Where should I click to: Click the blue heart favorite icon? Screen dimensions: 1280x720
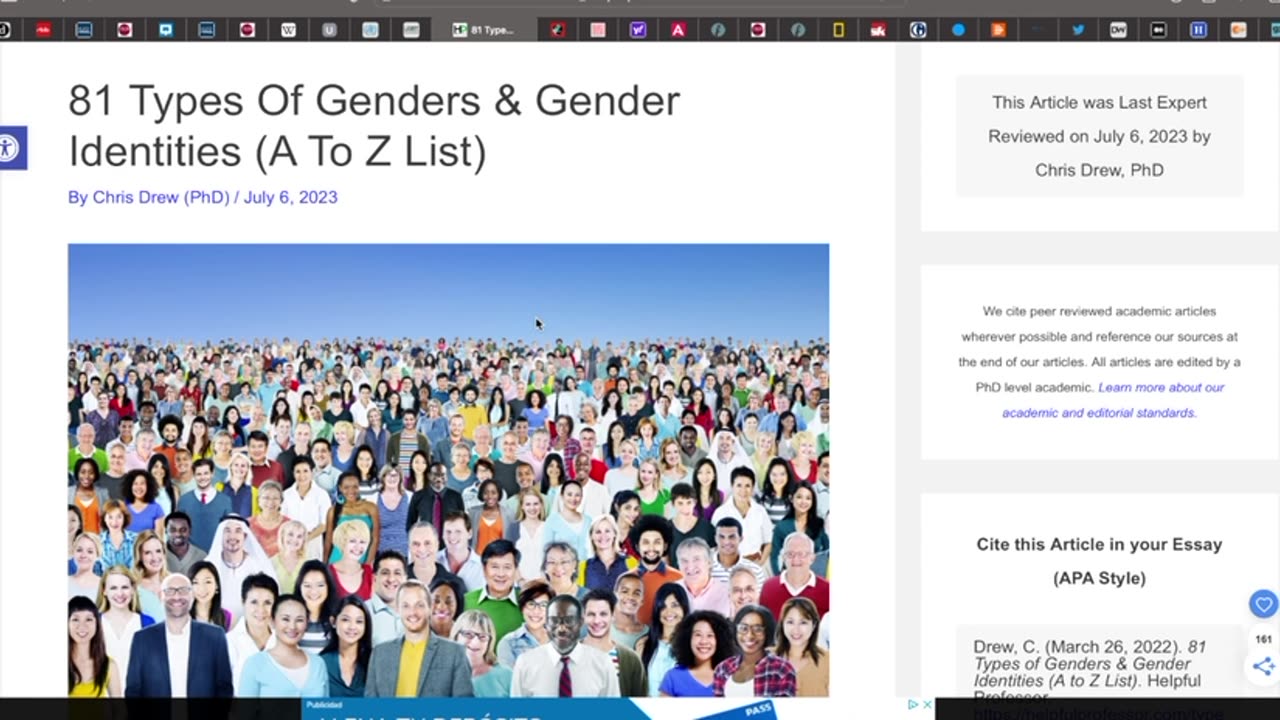click(x=1263, y=604)
